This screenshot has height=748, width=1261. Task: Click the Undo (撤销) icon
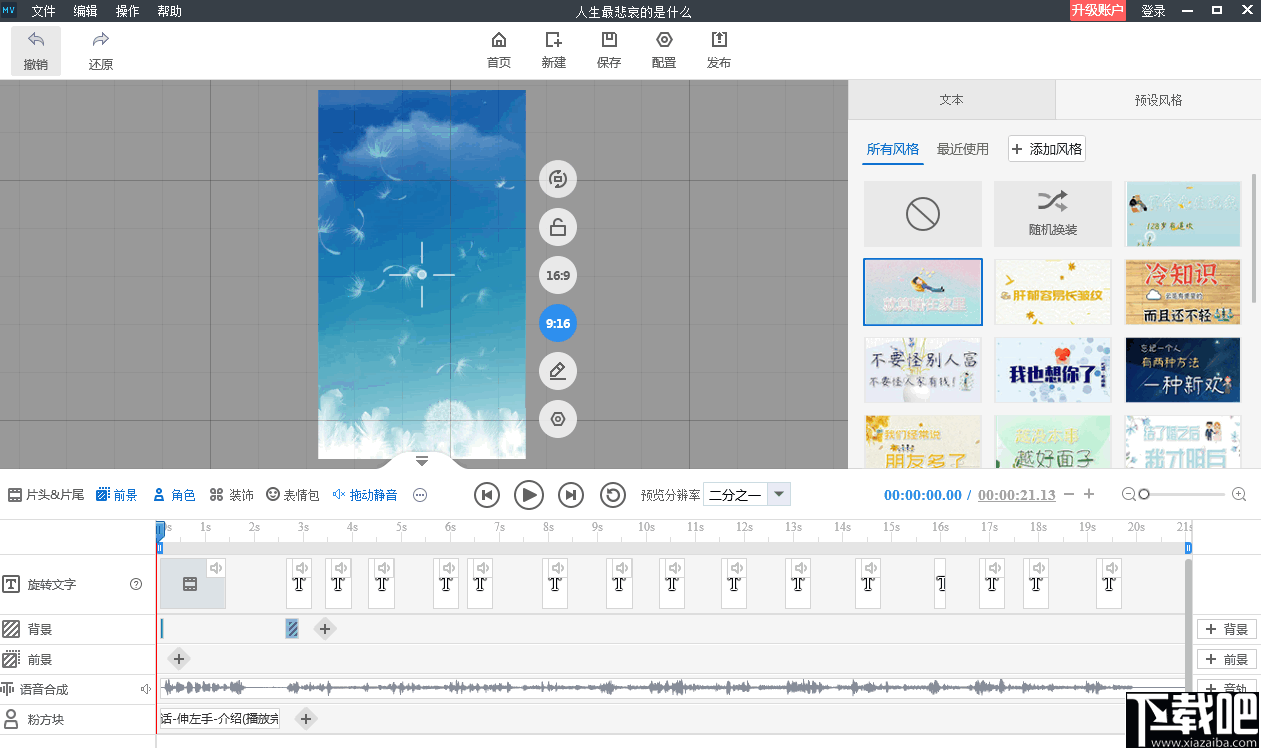tap(36, 41)
